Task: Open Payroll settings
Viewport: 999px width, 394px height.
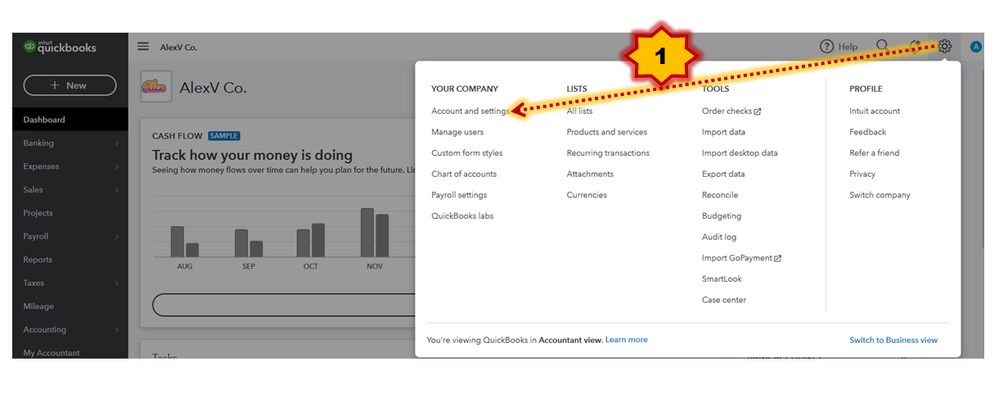Action: [x=459, y=195]
